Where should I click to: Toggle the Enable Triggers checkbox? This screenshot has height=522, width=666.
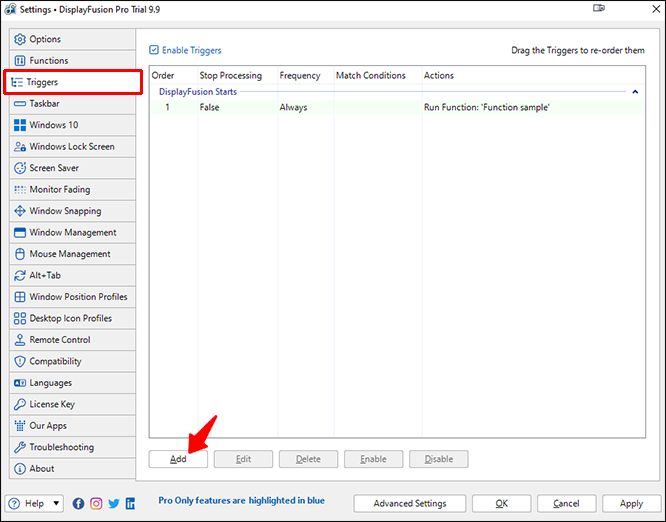point(154,50)
